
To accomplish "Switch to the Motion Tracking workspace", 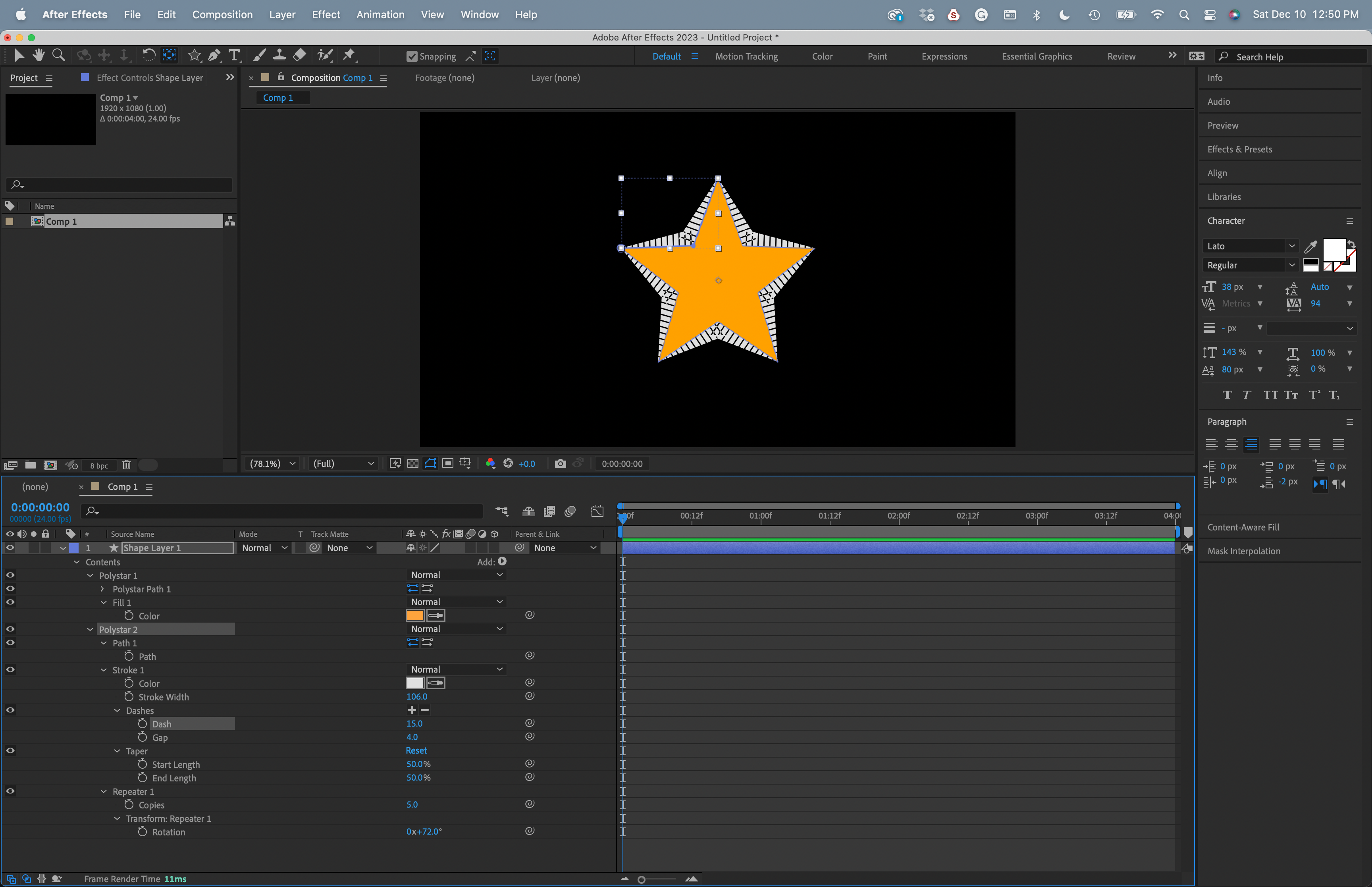I will [x=746, y=56].
